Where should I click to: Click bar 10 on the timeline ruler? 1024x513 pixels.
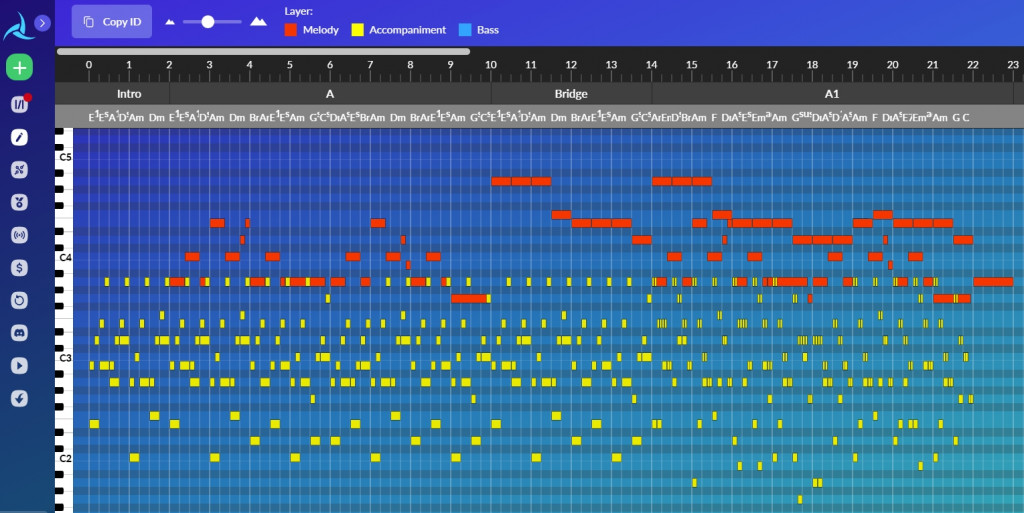pos(490,65)
